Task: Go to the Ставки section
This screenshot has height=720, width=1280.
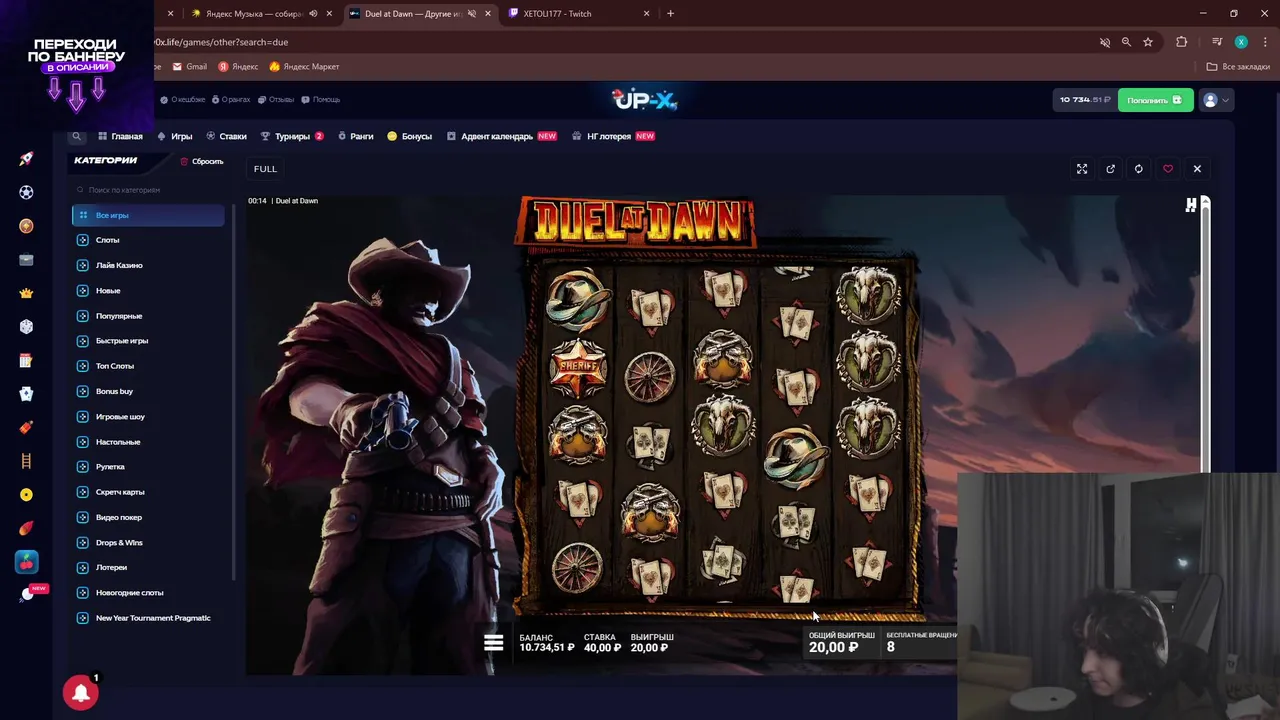Action: (226, 136)
